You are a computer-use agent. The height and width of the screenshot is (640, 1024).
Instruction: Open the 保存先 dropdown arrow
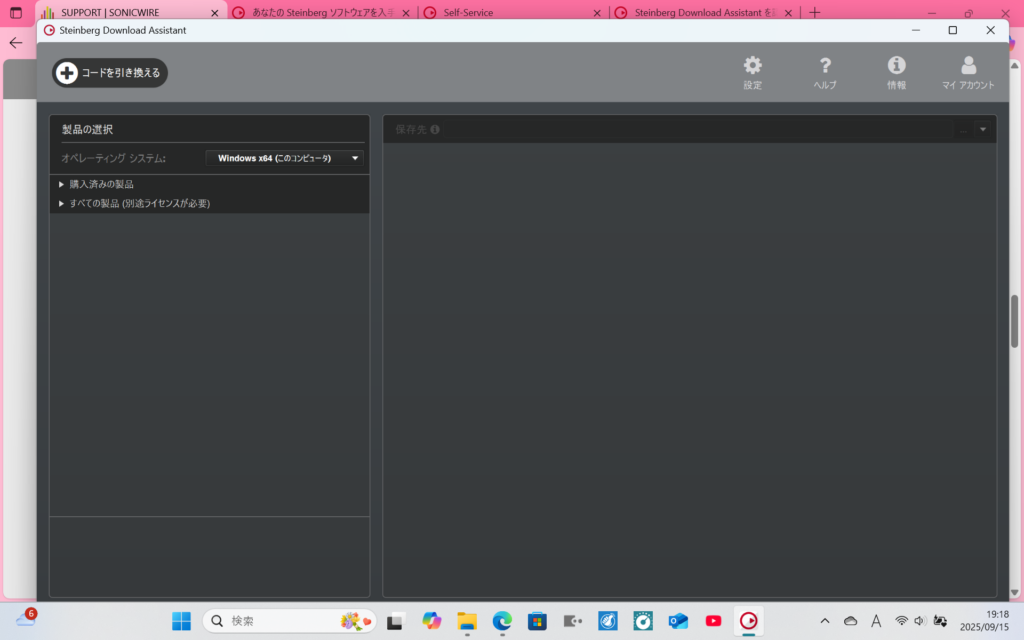(983, 130)
